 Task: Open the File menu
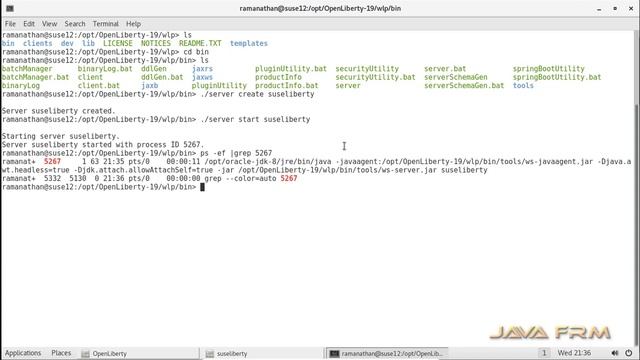point(10,24)
